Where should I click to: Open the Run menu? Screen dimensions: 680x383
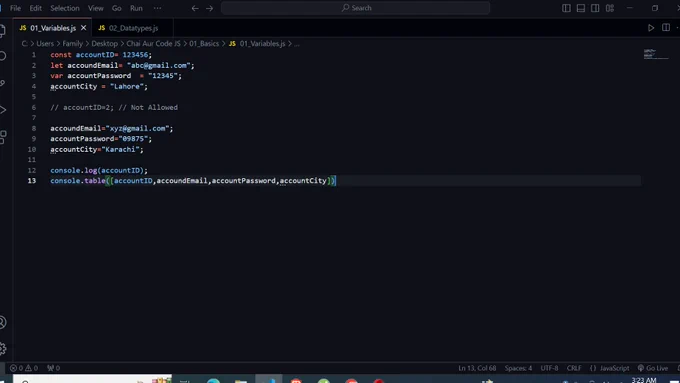136,8
